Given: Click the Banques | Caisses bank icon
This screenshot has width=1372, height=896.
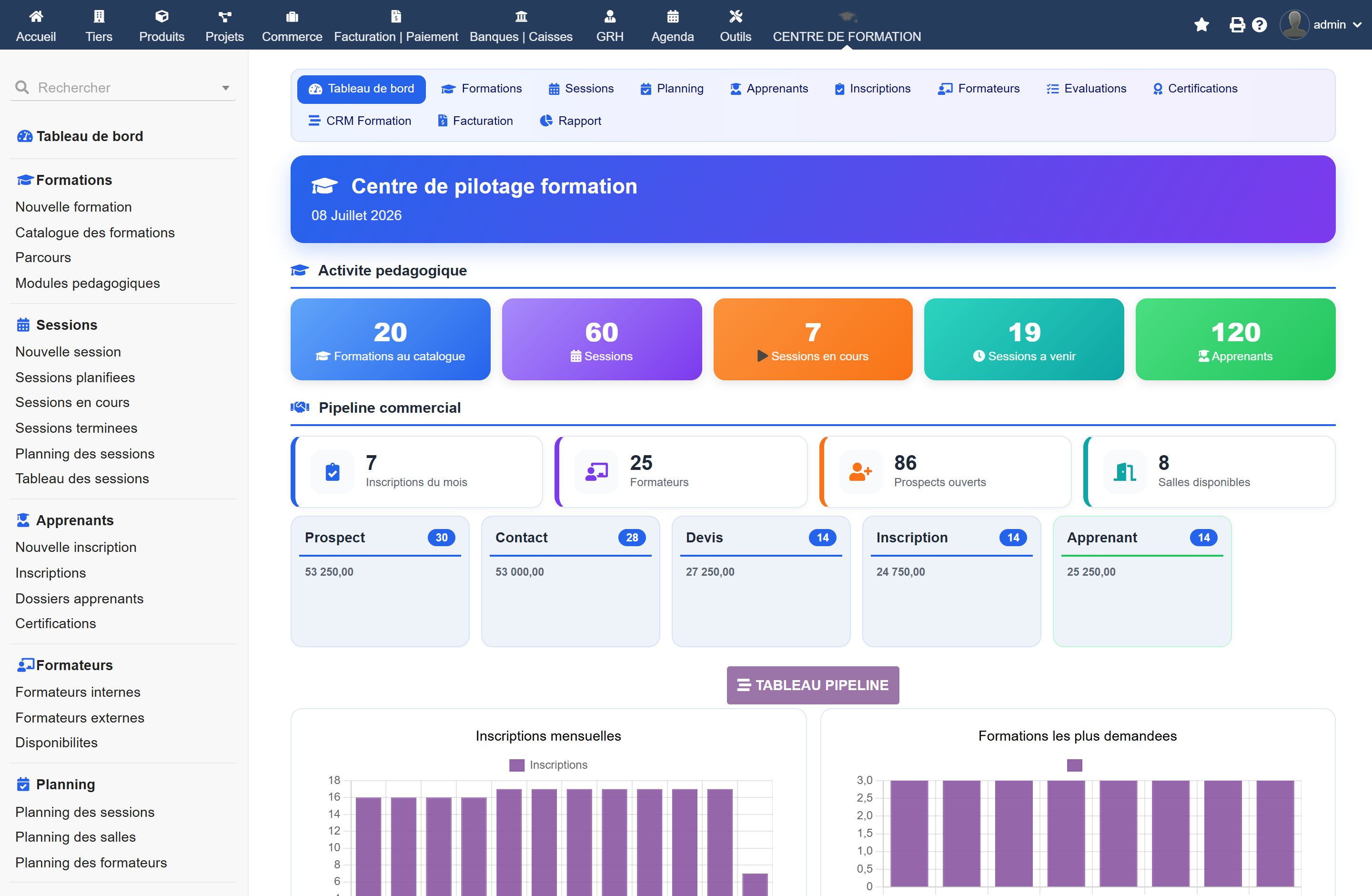Looking at the screenshot, I should tap(521, 16).
